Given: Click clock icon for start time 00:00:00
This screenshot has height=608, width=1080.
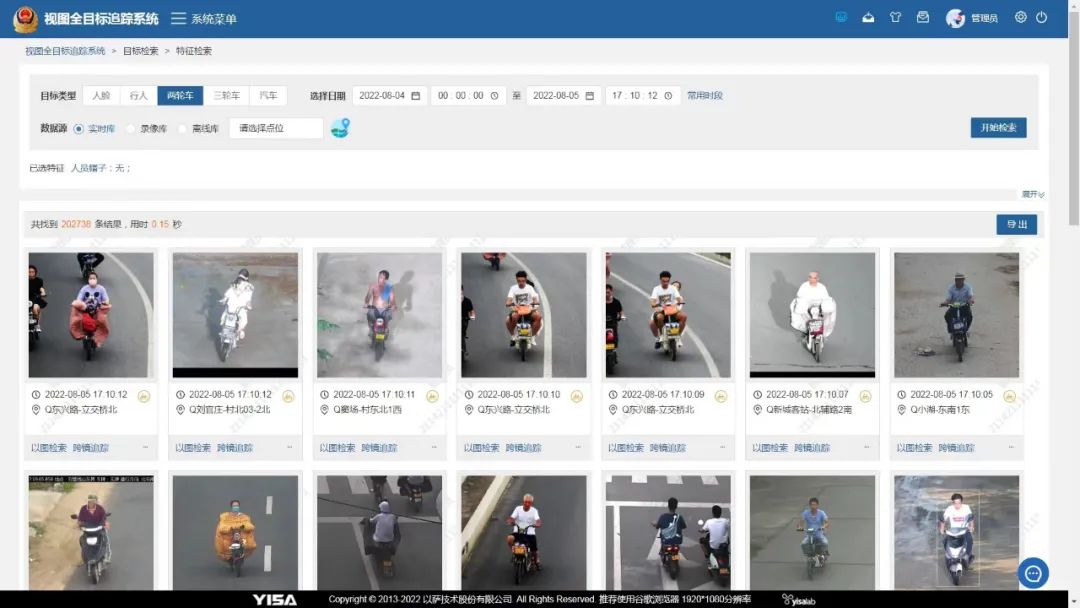Looking at the screenshot, I should point(494,96).
